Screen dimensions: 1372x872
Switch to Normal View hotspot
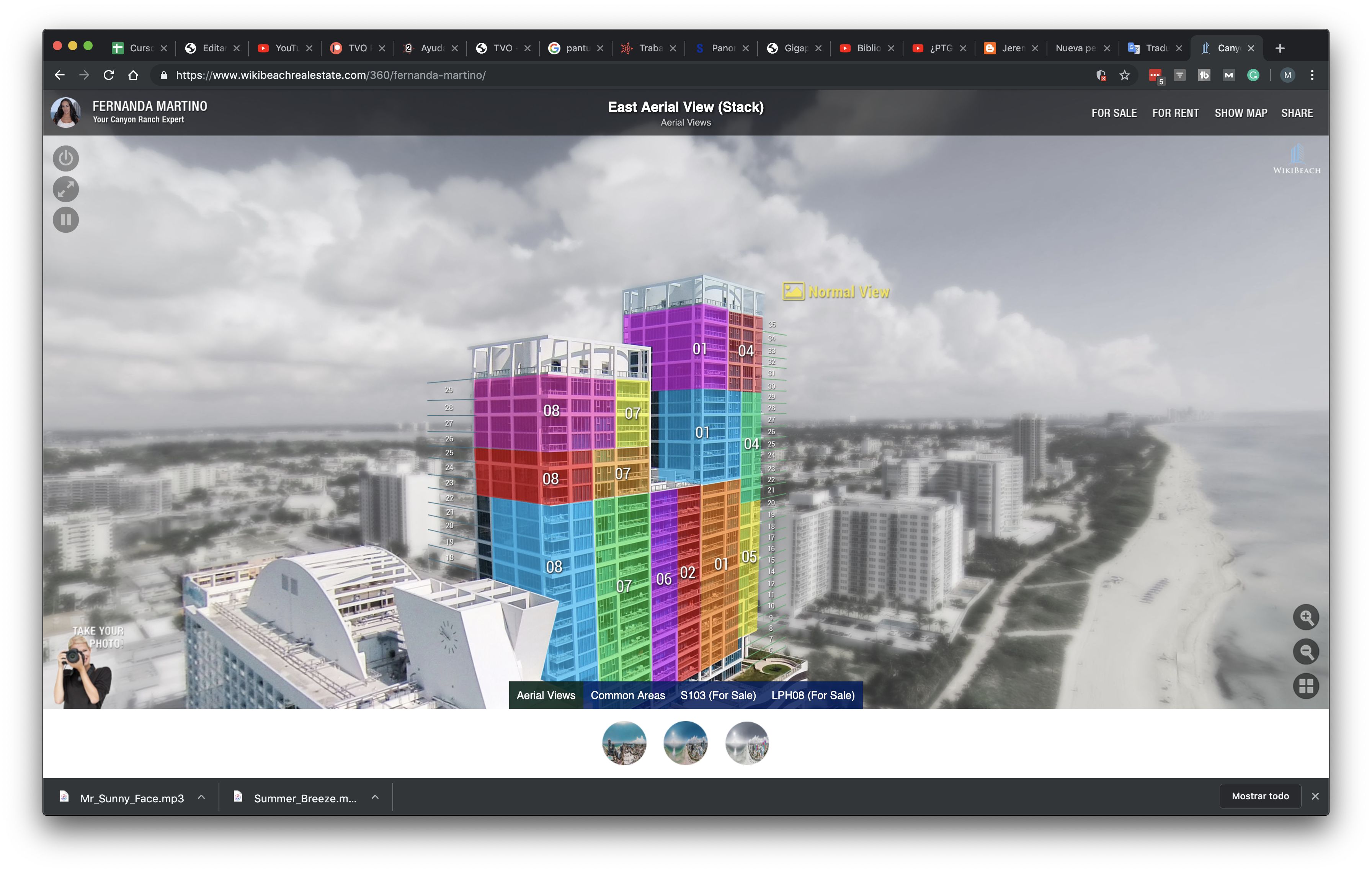[x=836, y=292]
